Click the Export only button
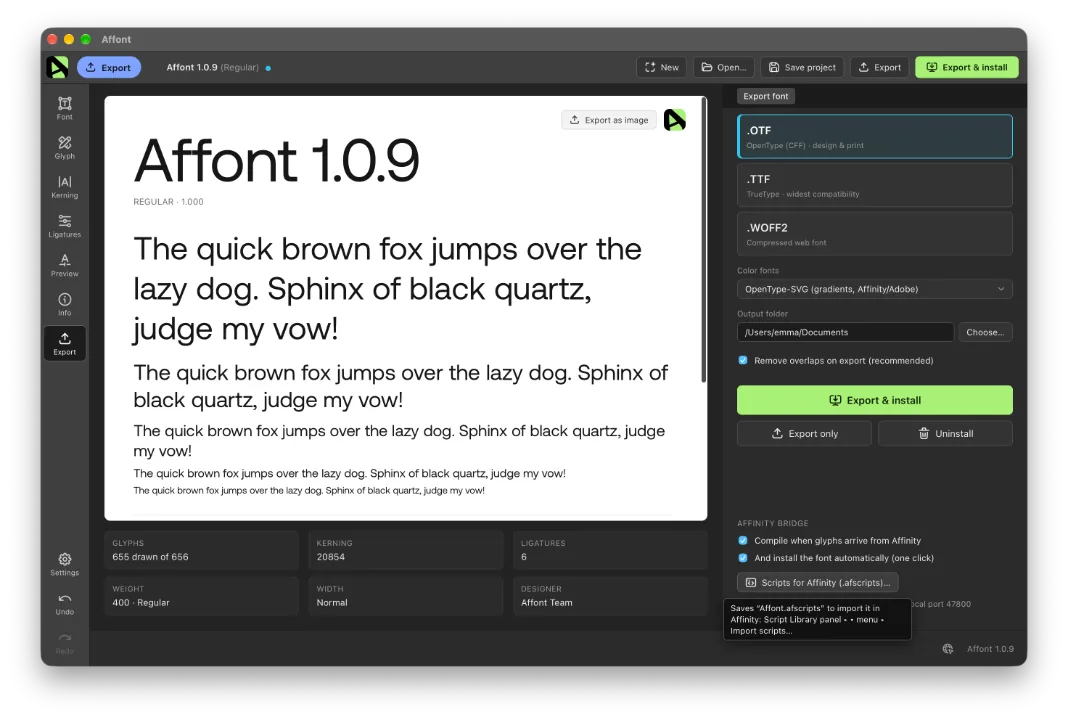The image size is (1068, 720). coord(804,433)
